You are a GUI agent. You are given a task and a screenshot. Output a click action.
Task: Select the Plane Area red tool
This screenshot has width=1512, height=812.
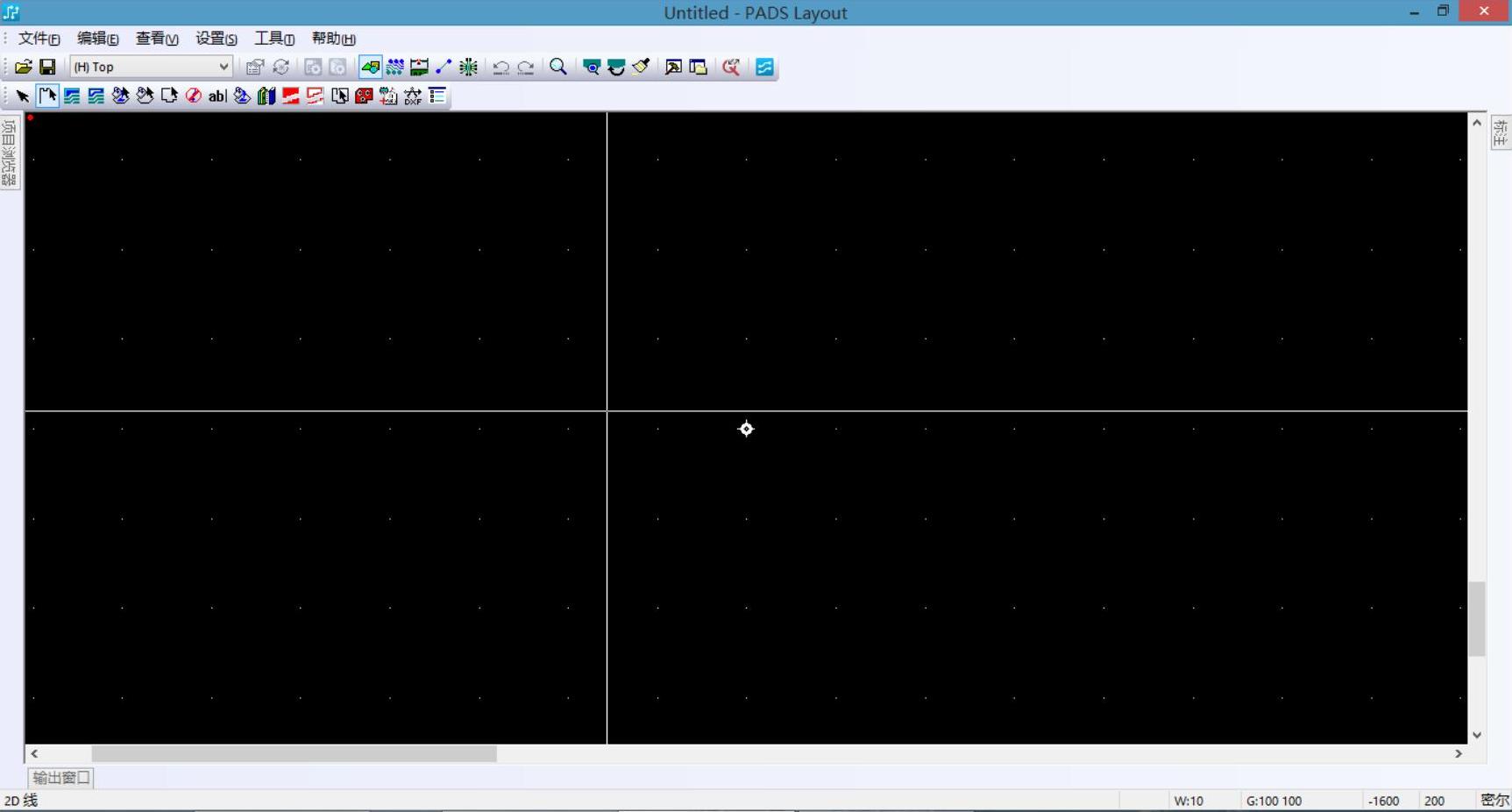tap(291, 96)
